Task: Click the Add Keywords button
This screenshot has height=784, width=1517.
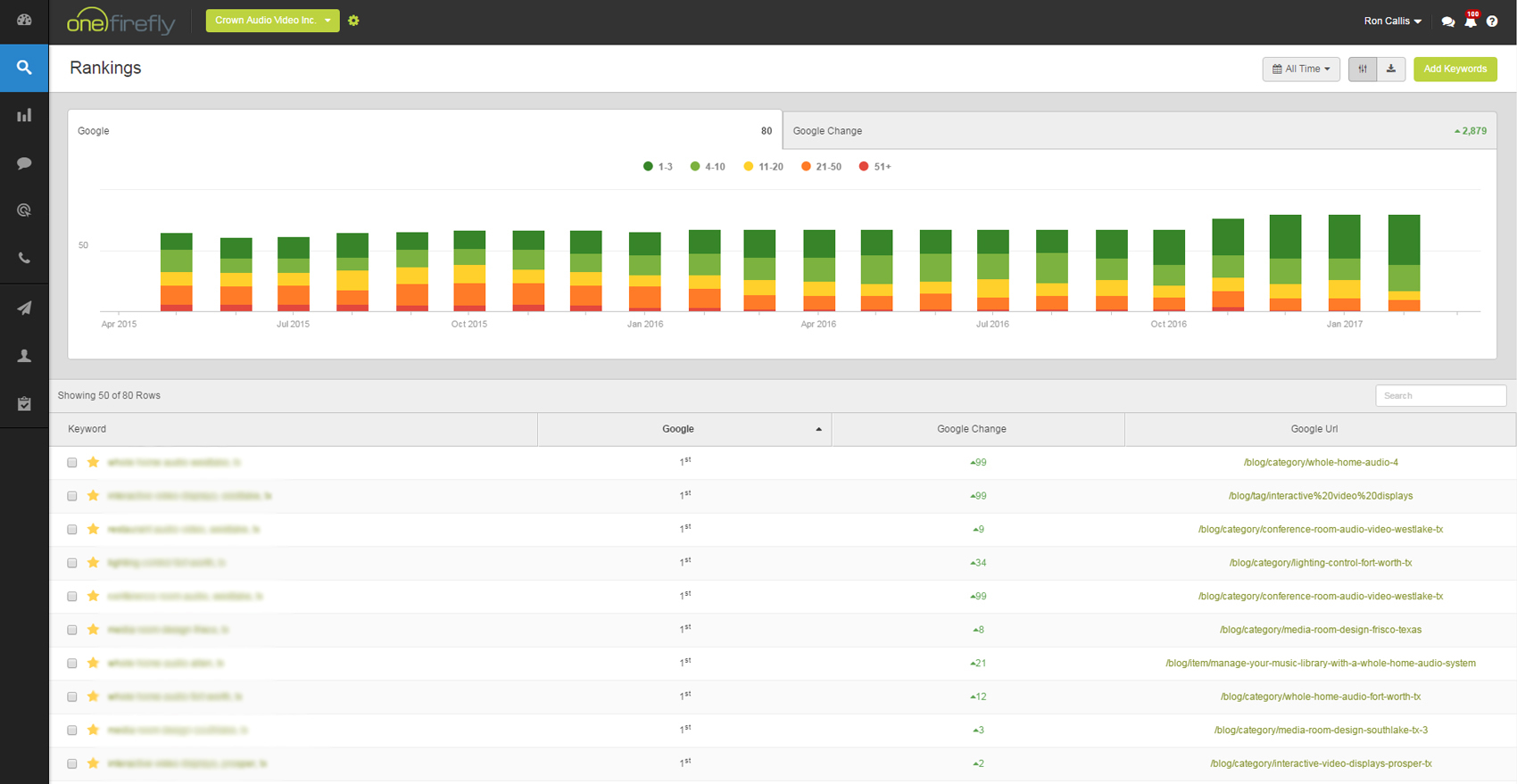Action: point(1455,69)
